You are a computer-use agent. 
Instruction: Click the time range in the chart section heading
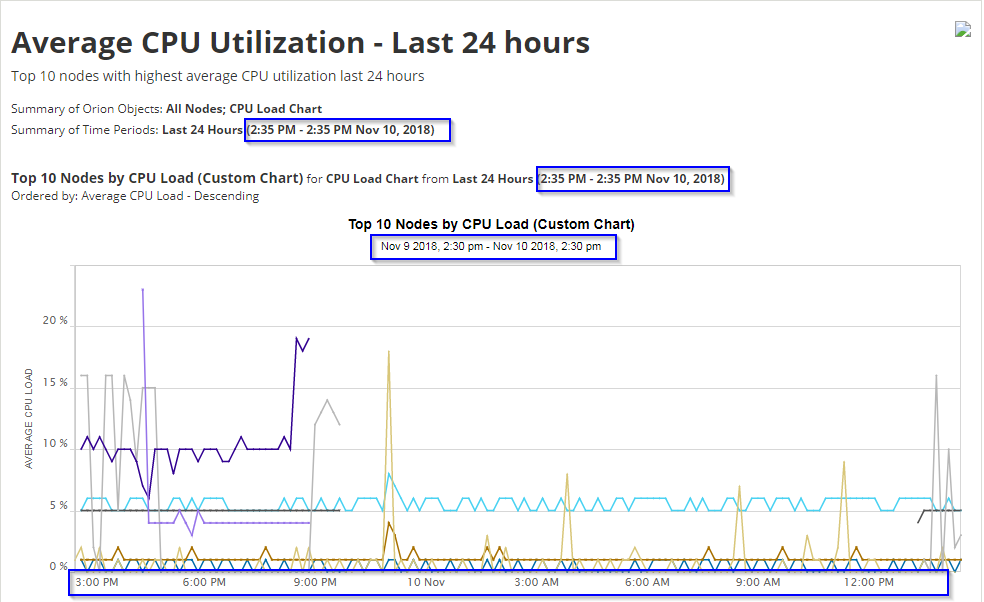[x=633, y=179]
